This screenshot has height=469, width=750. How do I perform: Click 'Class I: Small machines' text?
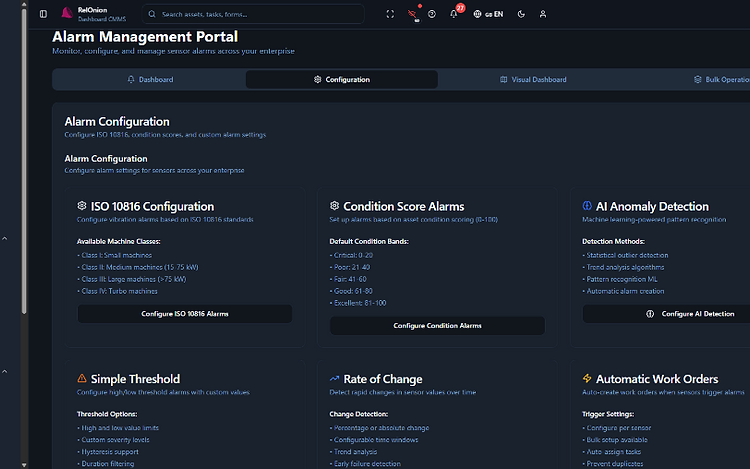pyautogui.click(x=116, y=255)
